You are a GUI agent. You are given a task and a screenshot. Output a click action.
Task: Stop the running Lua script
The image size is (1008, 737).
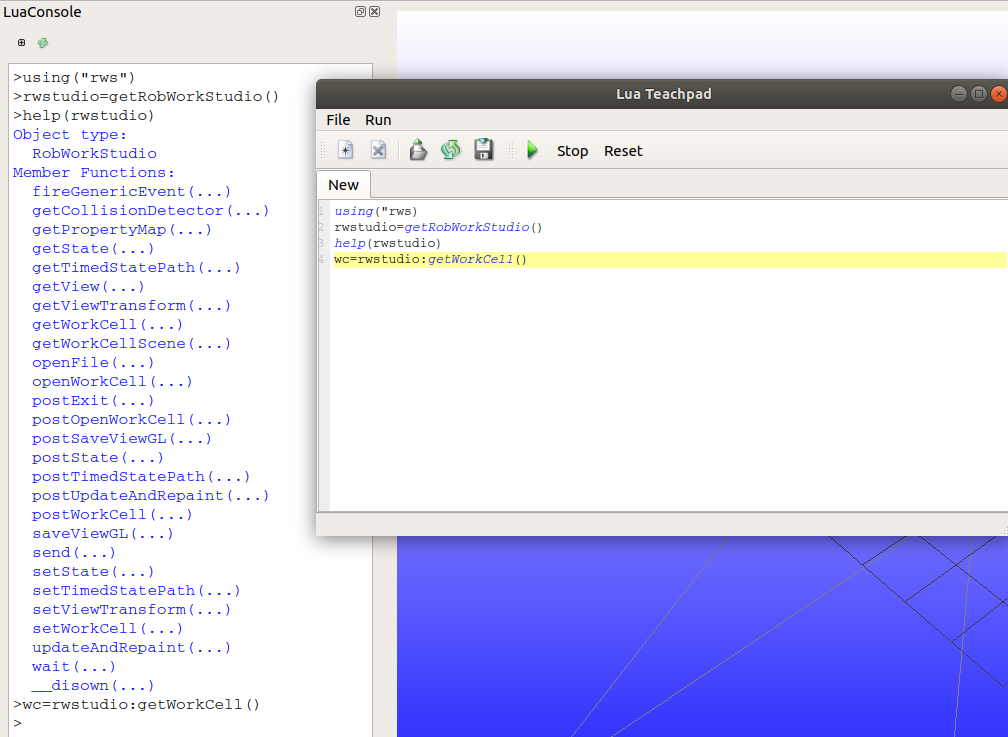572,151
